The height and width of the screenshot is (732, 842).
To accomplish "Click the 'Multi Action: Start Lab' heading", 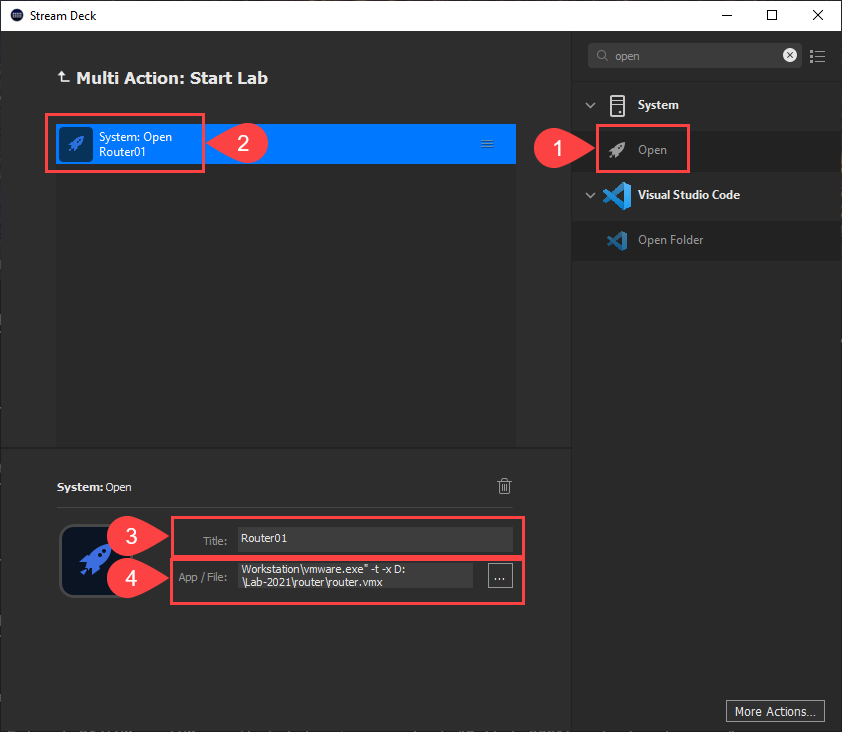I will (172, 78).
